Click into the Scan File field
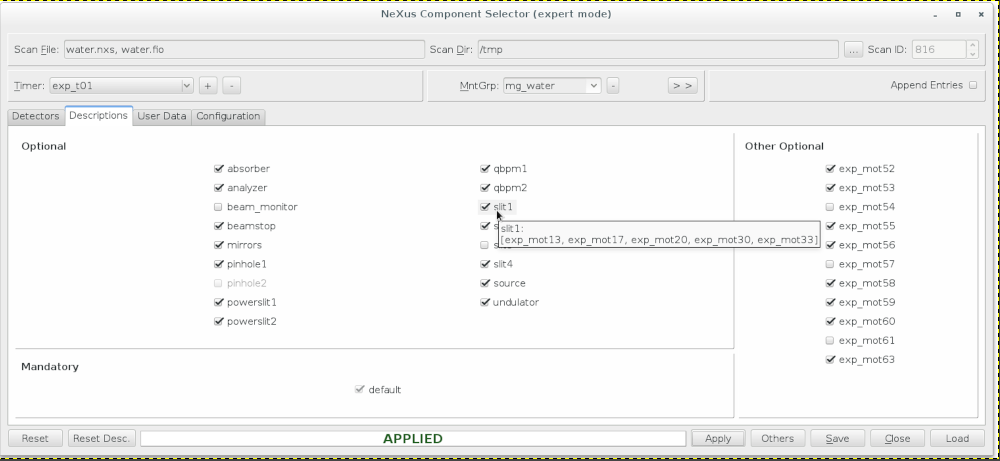 coord(244,50)
